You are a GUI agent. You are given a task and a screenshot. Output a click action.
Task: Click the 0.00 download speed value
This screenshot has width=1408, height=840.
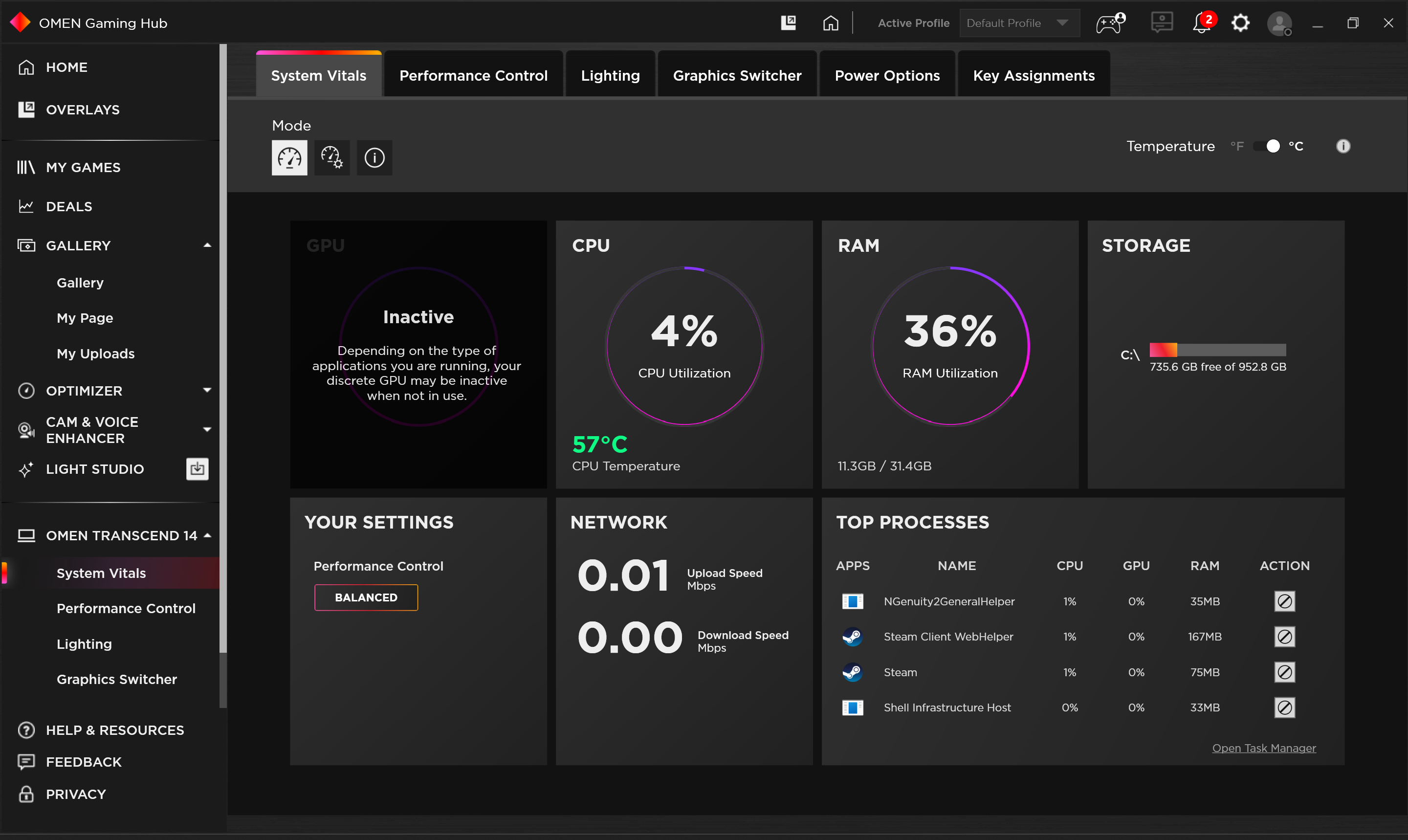[x=630, y=638]
